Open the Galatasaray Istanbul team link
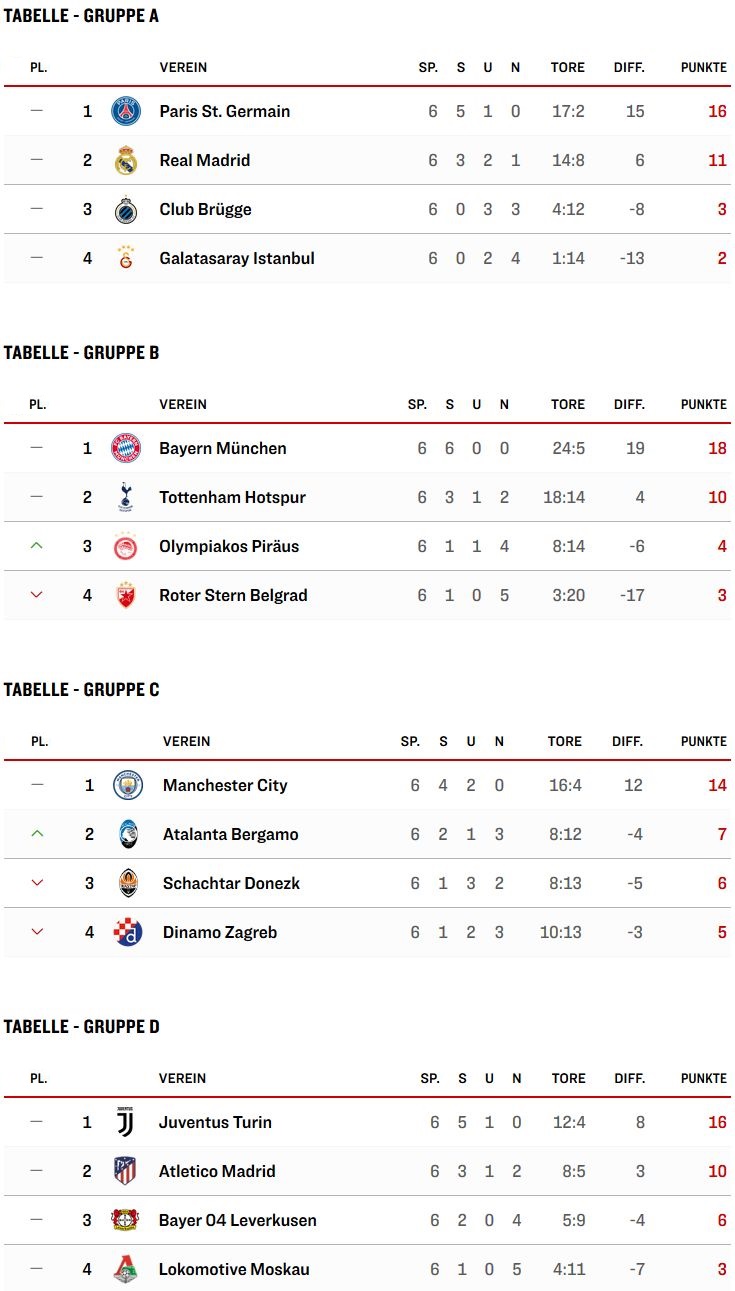The height and width of the screenshot is (1291, 735). click(237, 258)
